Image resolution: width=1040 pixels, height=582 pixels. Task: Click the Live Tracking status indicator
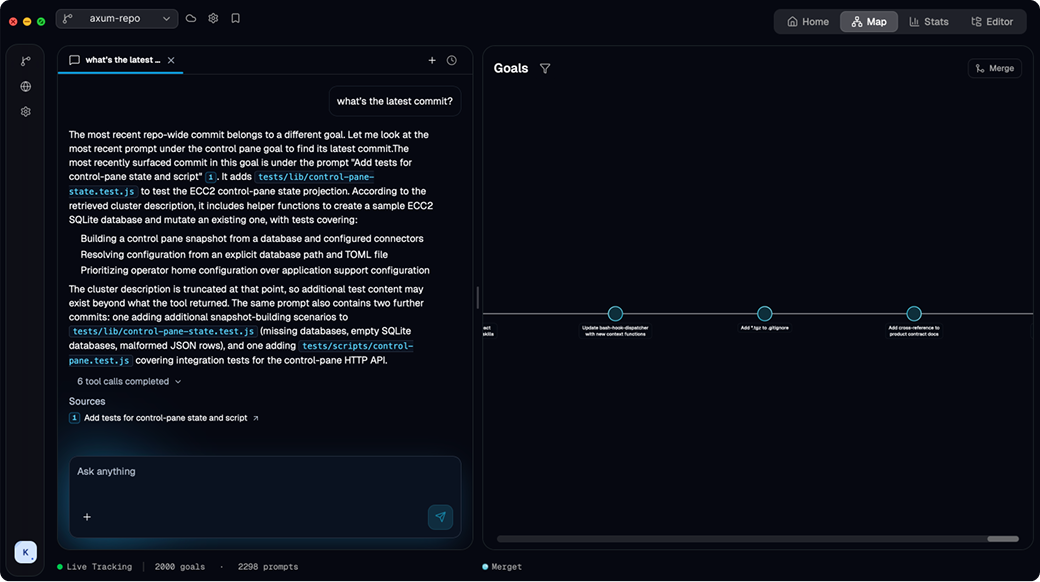[94, 567]
